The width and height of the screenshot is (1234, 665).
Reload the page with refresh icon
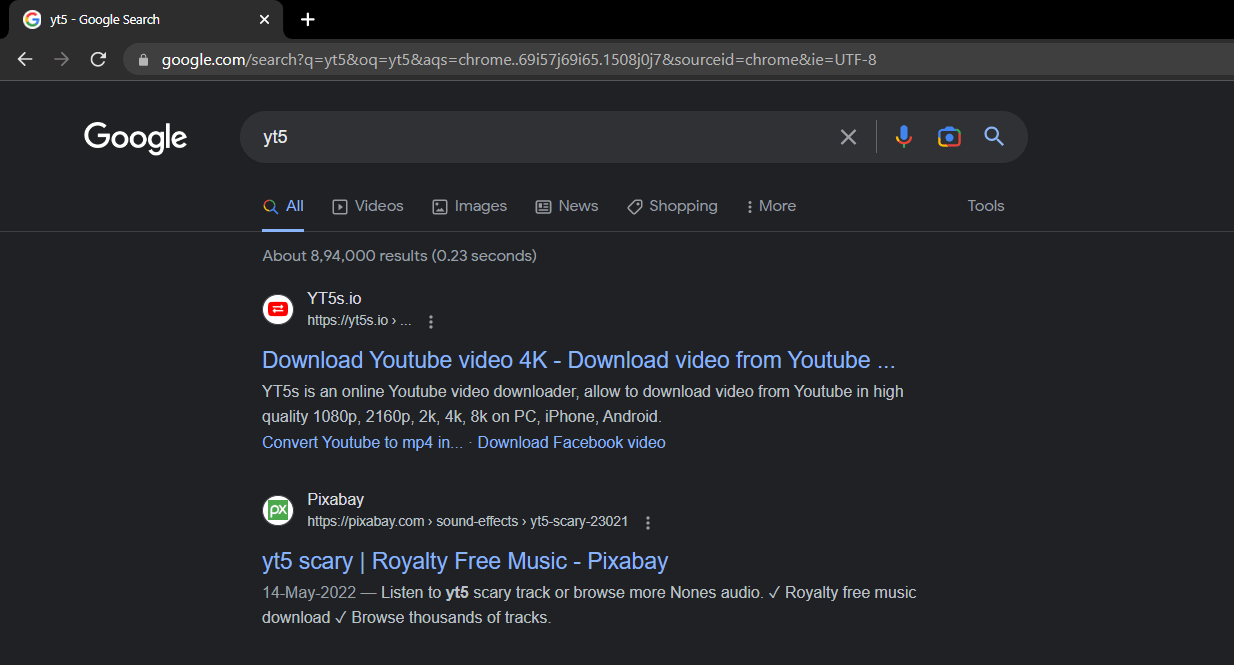[x=98, y=60]
